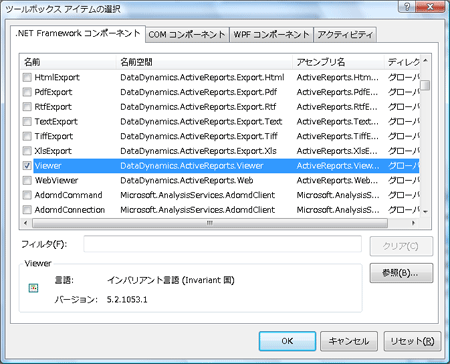Screen dimensions: 450x364
Task: Sort by the 名前空間 column header
Action: coord(204,62)
